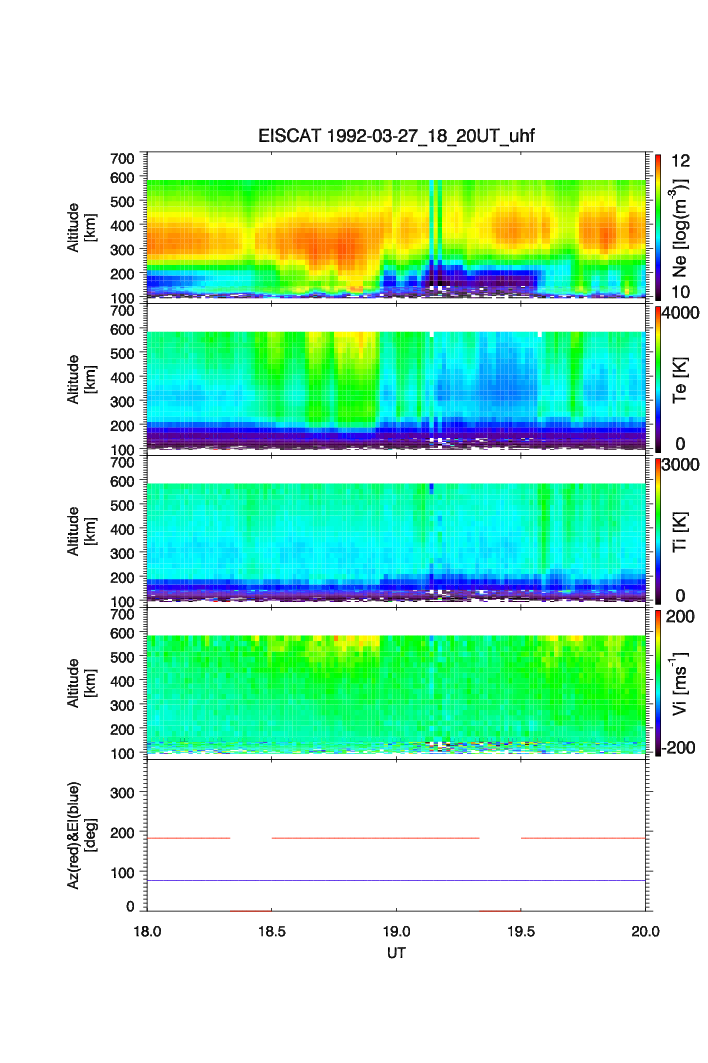The image size is (708, 1063).
Task: Click the 0 tick label in Az/El panel
Action: click(x=130, y=906)
